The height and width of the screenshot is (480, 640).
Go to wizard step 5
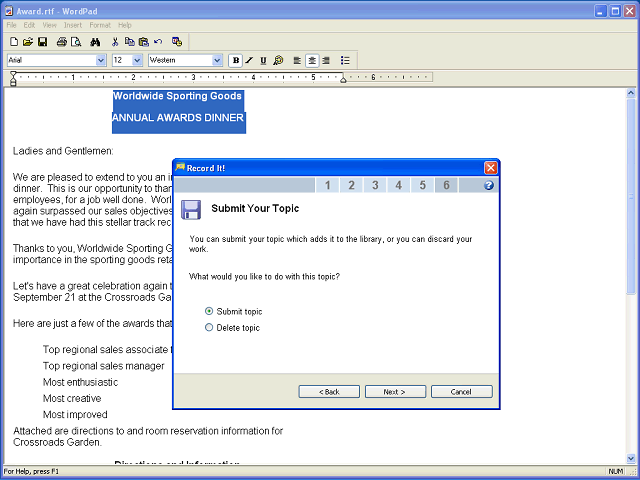click(422, 185)
